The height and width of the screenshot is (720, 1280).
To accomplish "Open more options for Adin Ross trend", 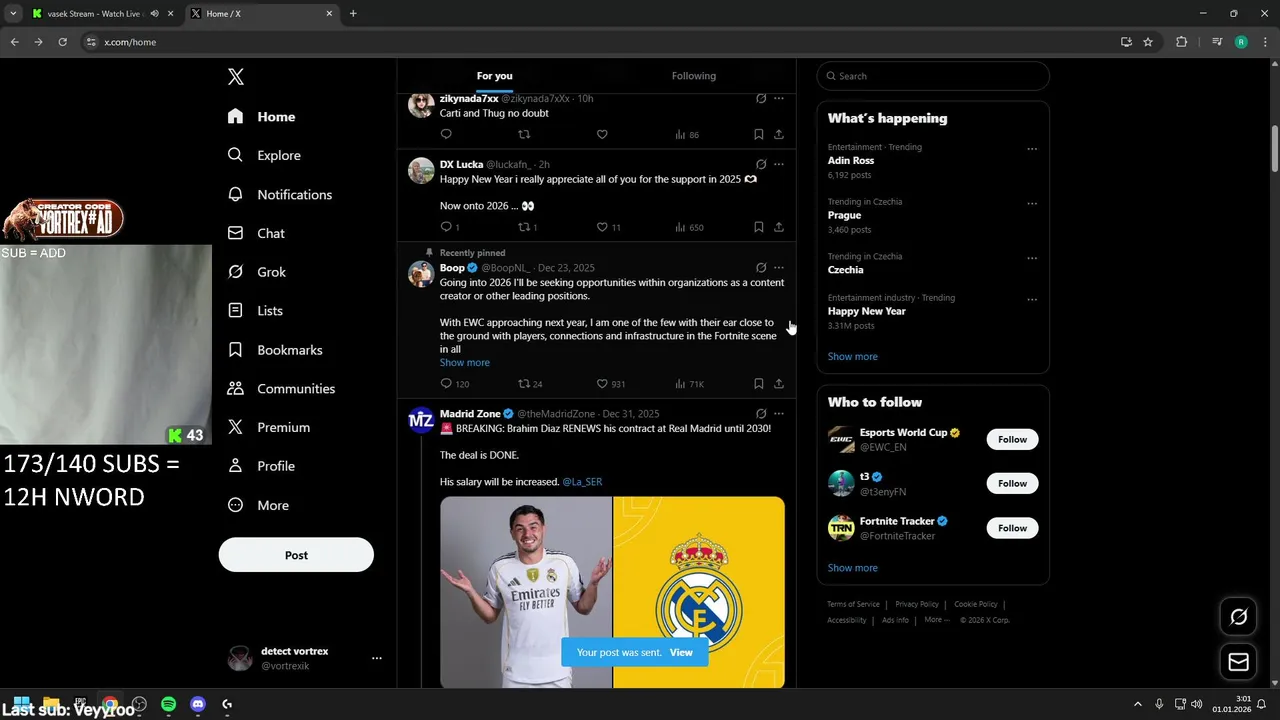I will pos(1032,149).
